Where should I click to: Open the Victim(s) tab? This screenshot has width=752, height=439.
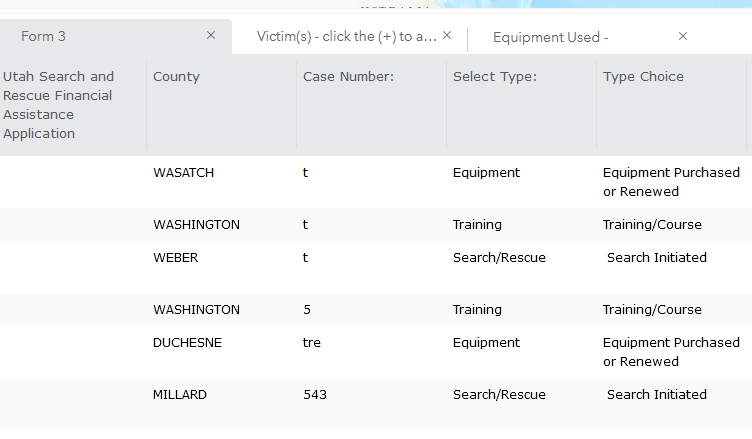click(x=346, y=36)
